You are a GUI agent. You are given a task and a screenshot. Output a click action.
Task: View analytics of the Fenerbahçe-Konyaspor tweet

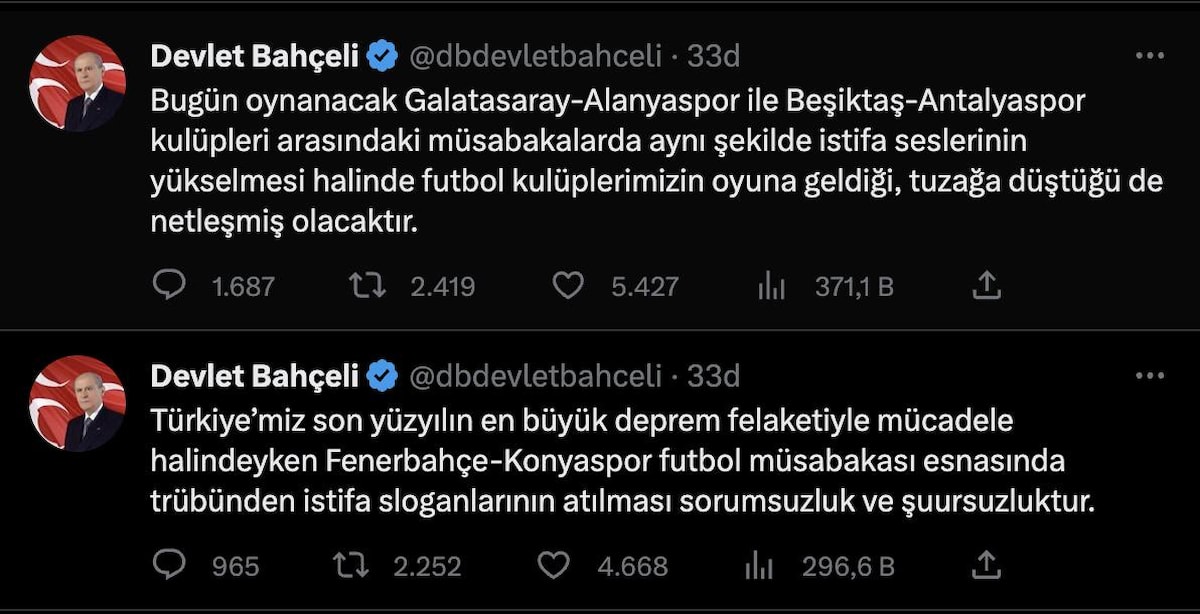pyautogui.click(x=759, y=567)
